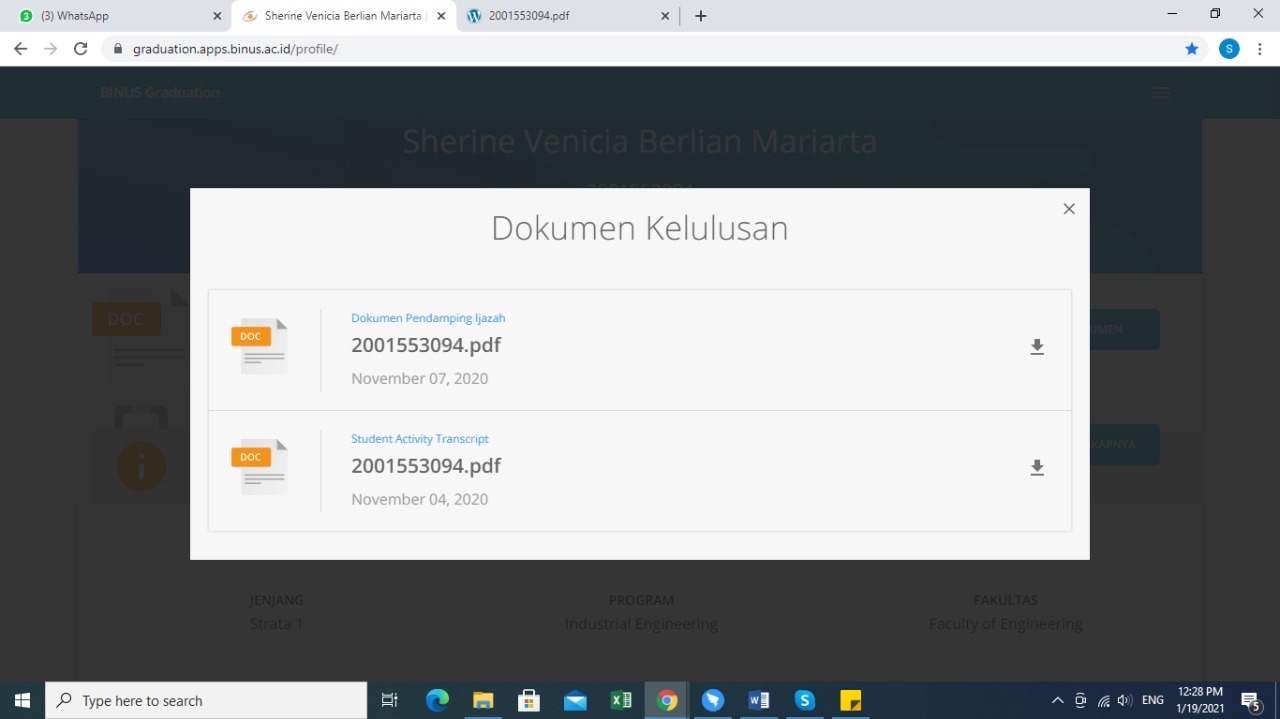The image size is (1280, 719).
Task: Go back to the previous page
Action: pos(20,49)
